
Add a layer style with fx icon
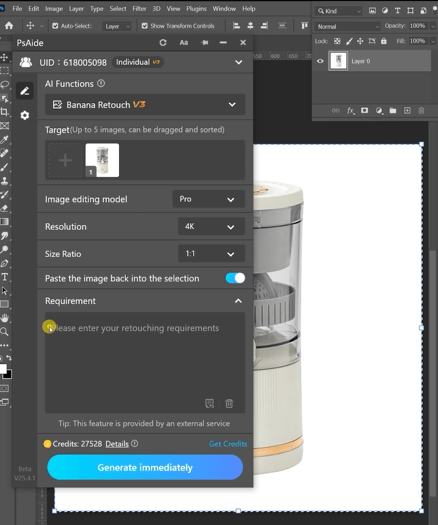[350, 110]
